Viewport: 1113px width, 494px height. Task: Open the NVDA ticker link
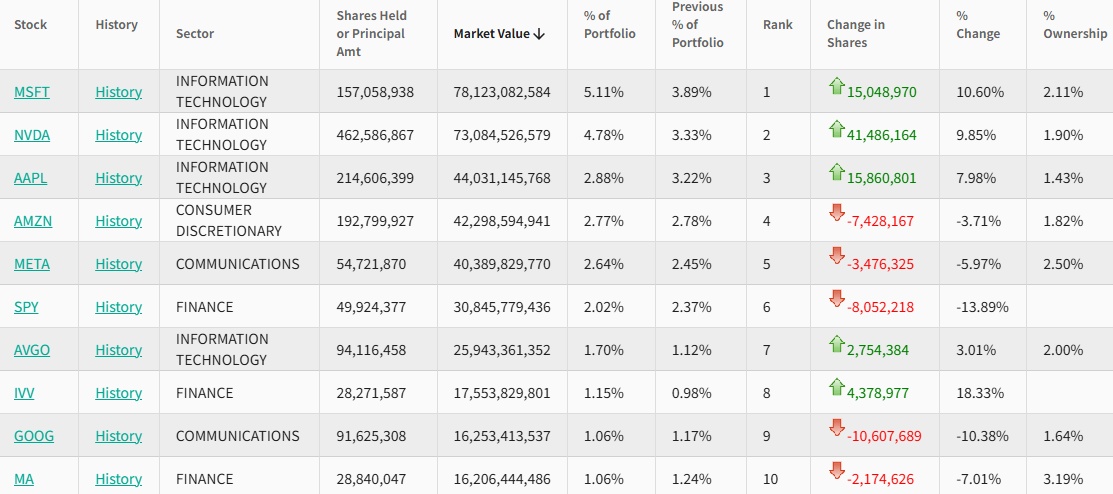32,135
